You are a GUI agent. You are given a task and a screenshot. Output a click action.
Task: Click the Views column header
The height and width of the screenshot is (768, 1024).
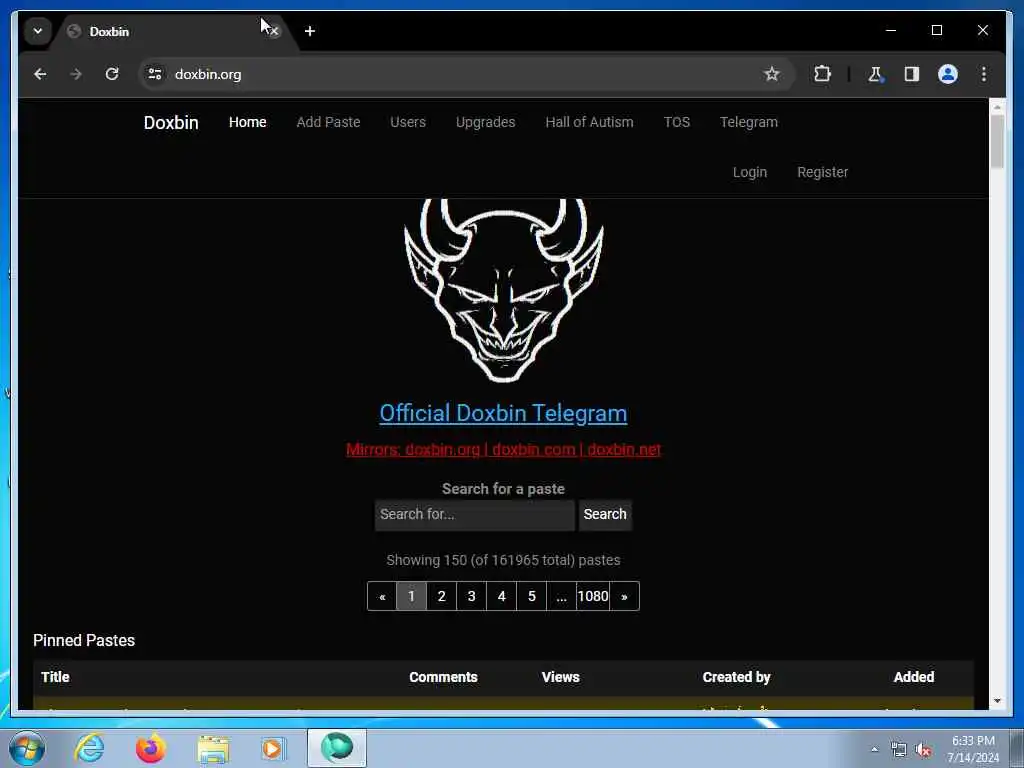coord(560,677)
